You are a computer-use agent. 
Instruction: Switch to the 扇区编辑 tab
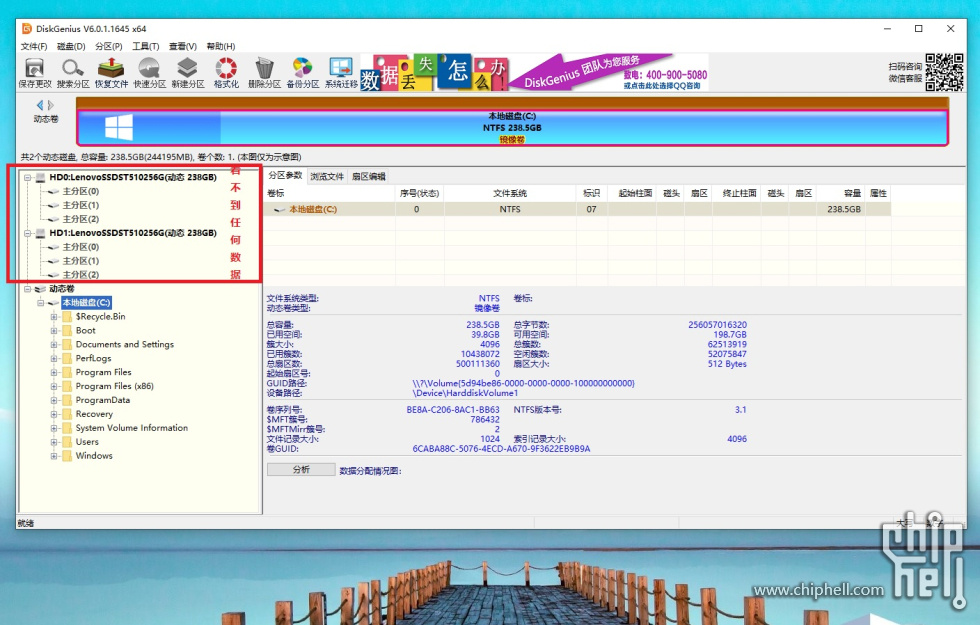[368, 176]
